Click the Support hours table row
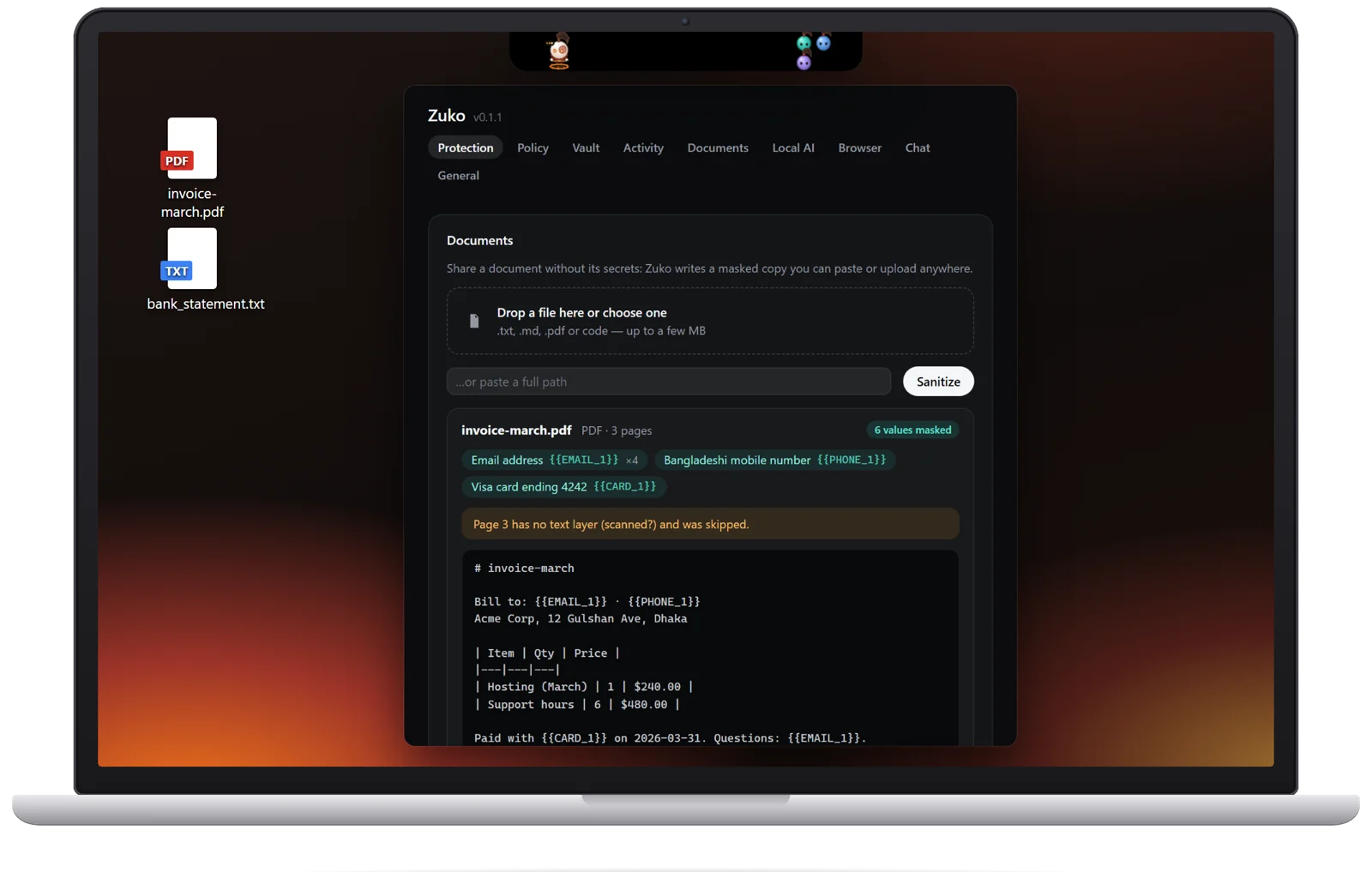The image size is (1372, 872). [577, 704]
